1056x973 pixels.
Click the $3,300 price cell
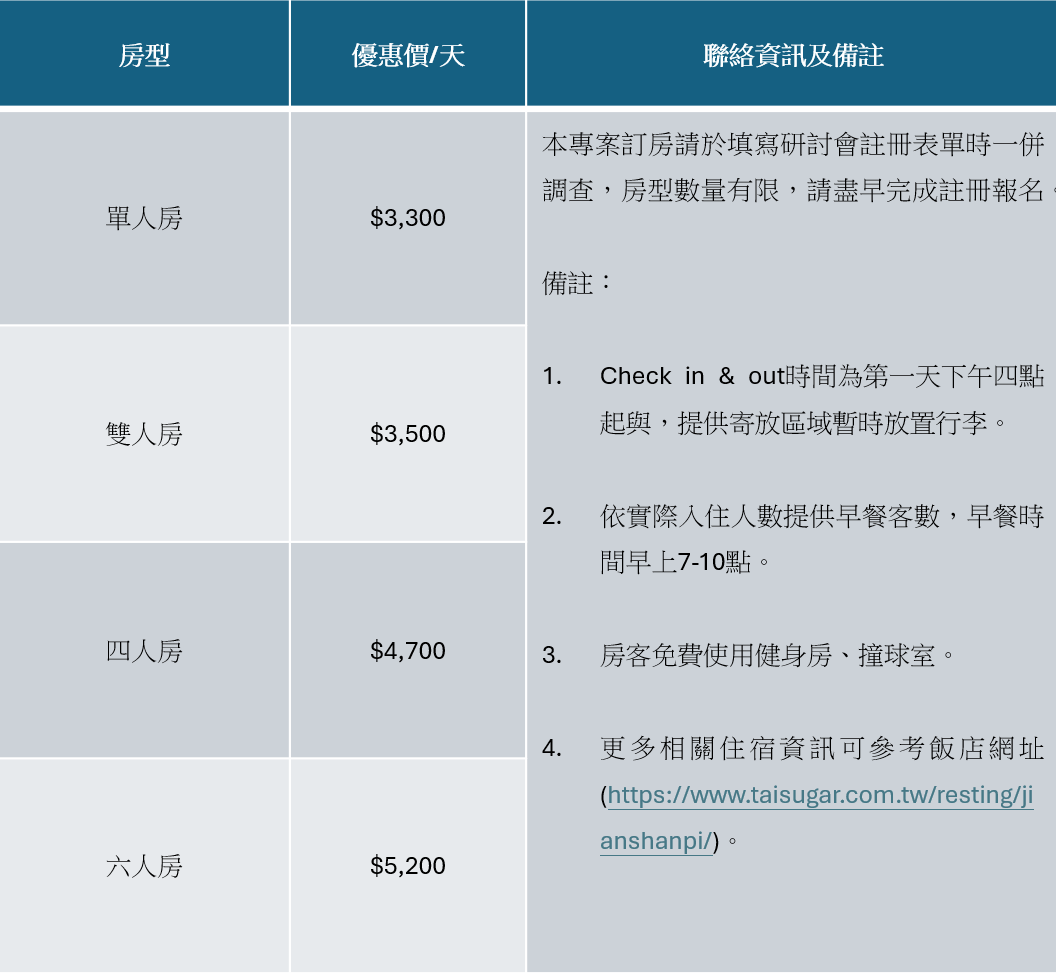point(408,218)
